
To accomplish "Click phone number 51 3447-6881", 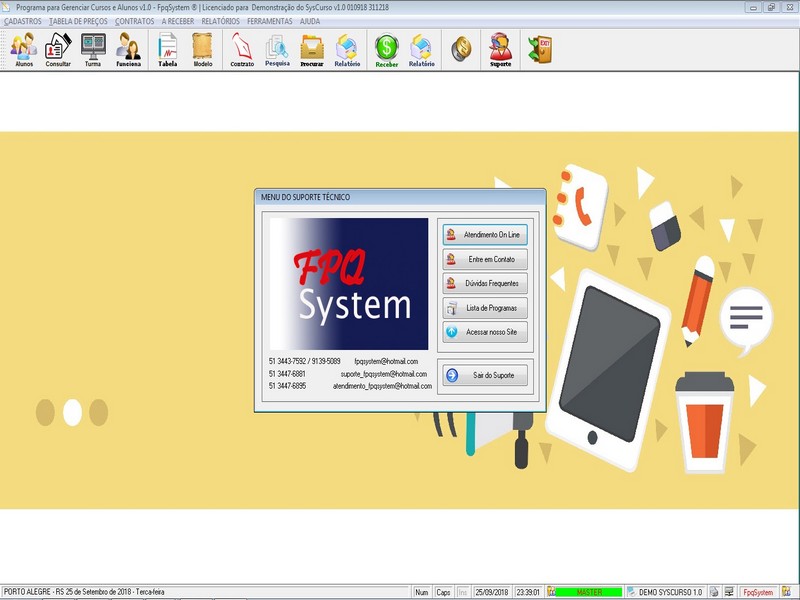I will (287, 374).
